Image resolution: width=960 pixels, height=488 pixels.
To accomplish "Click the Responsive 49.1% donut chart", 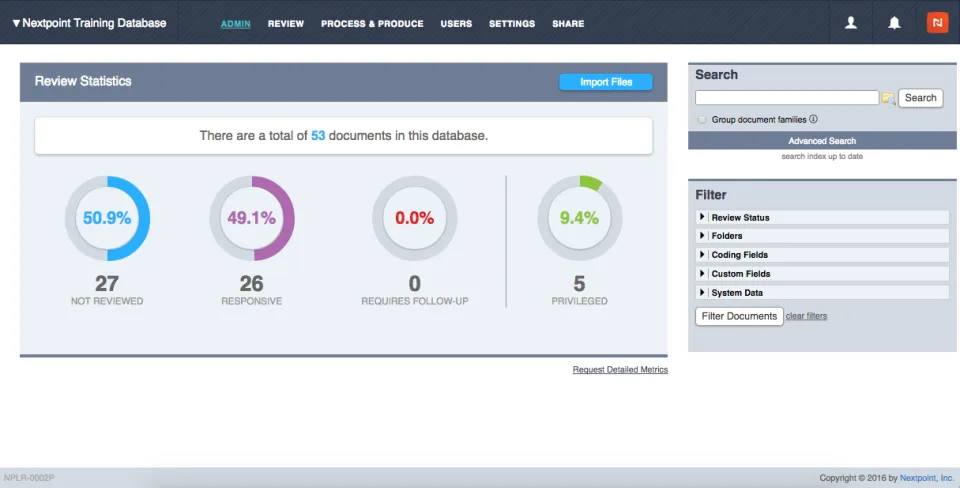I will coord(252,218).
